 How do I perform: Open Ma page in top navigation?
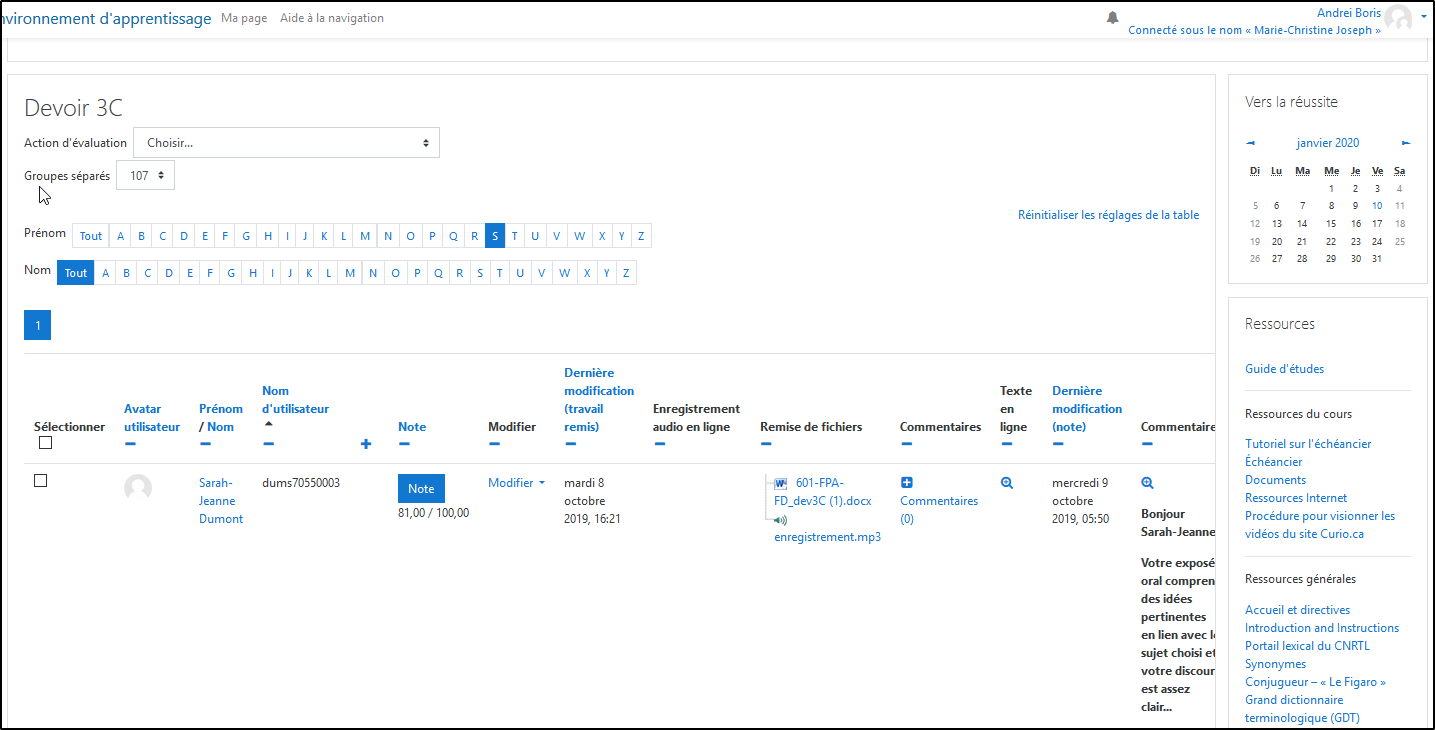(x=244, y=18)
